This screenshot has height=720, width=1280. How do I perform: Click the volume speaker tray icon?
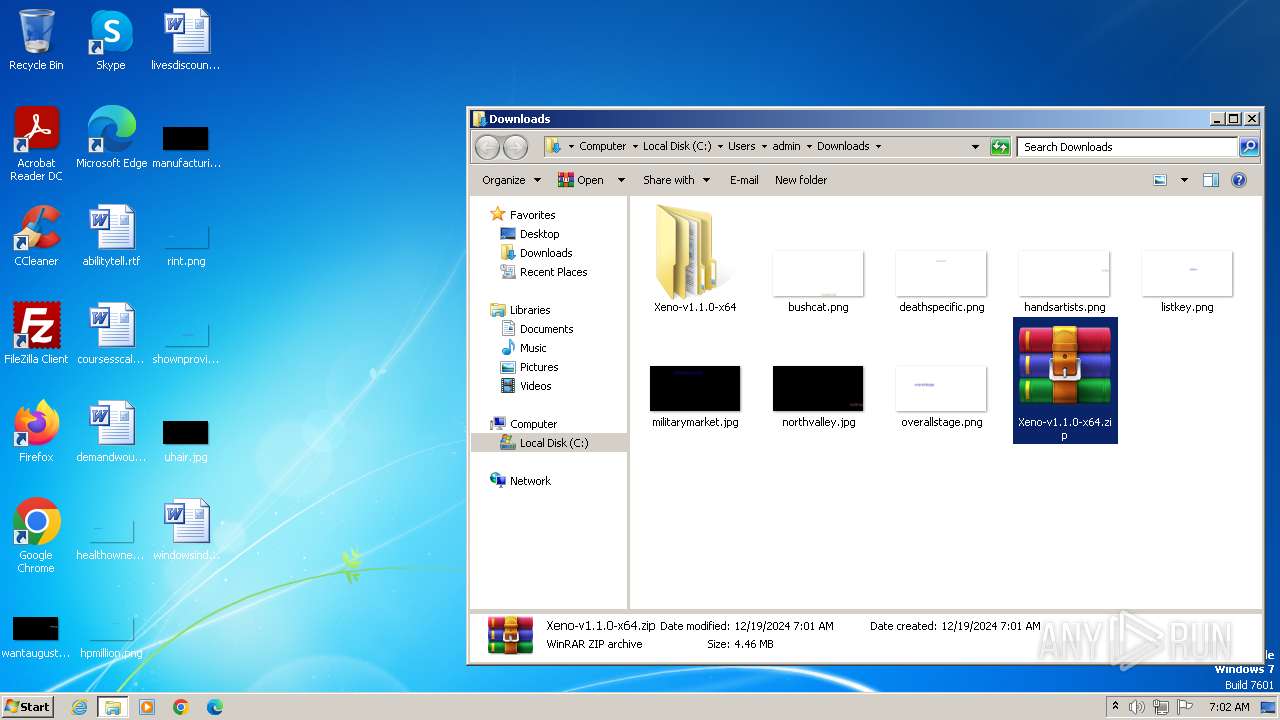[x=1137, y=707]
